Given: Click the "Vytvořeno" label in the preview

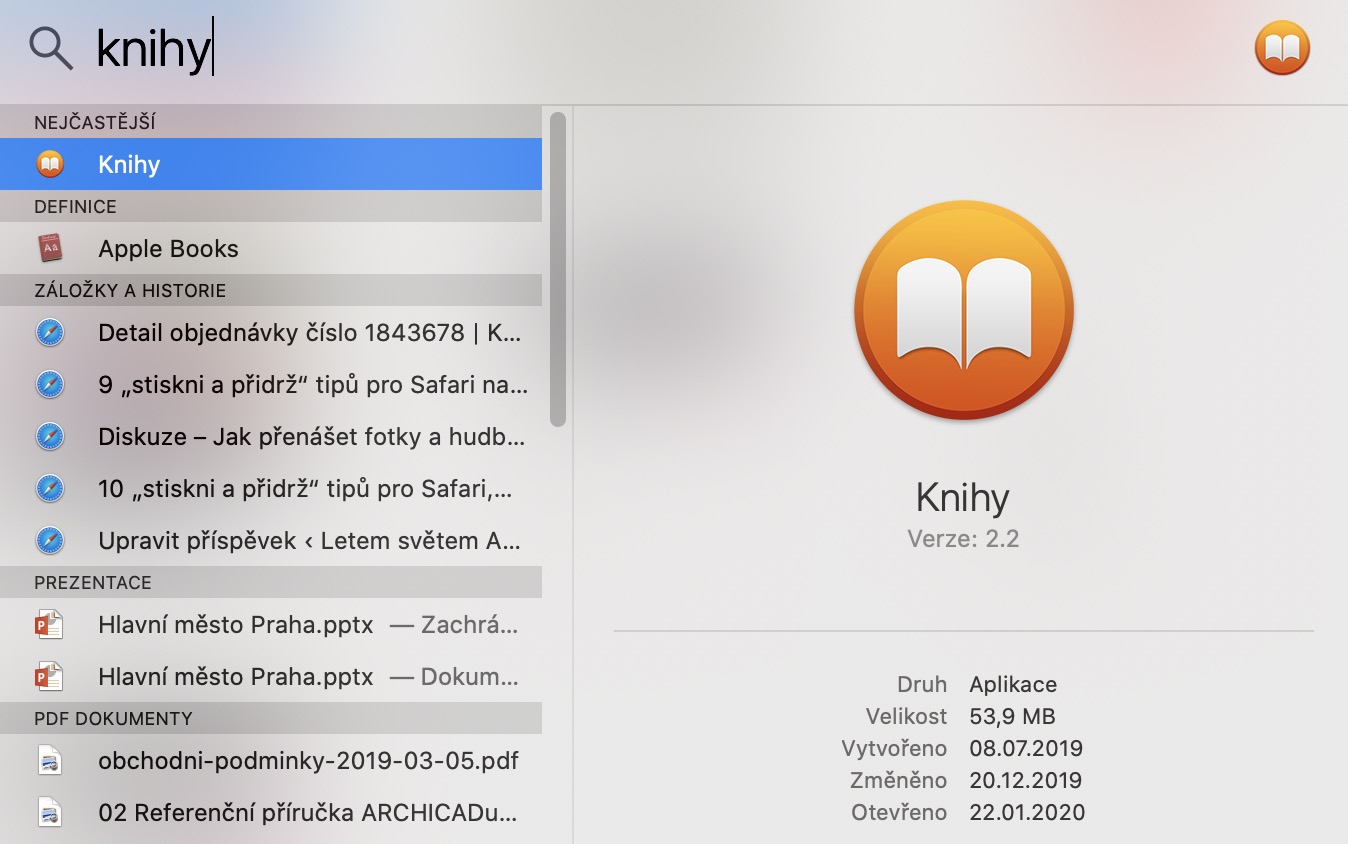Looking at the screenshot, I should [894, 748].
